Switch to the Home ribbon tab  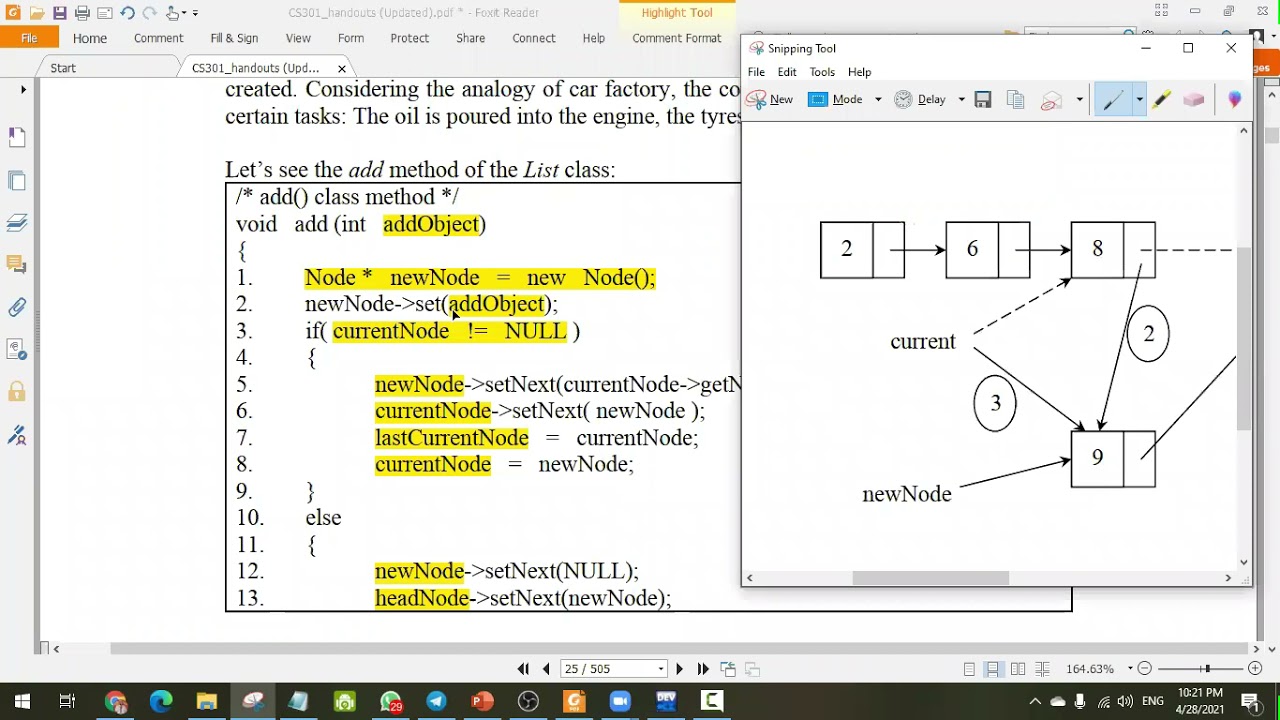point(89,38)
